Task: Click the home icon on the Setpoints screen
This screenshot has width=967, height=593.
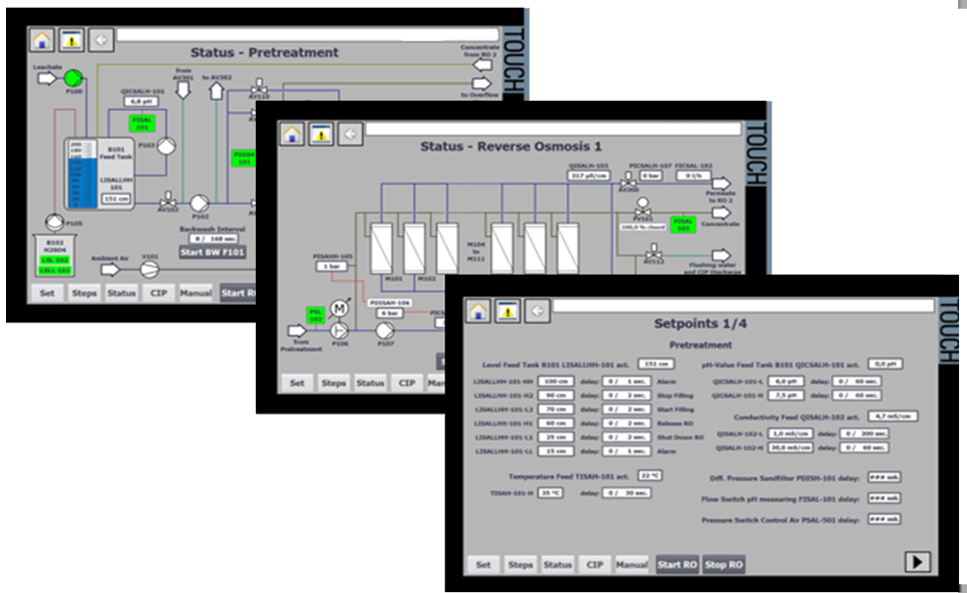Action: click(479, 310)
